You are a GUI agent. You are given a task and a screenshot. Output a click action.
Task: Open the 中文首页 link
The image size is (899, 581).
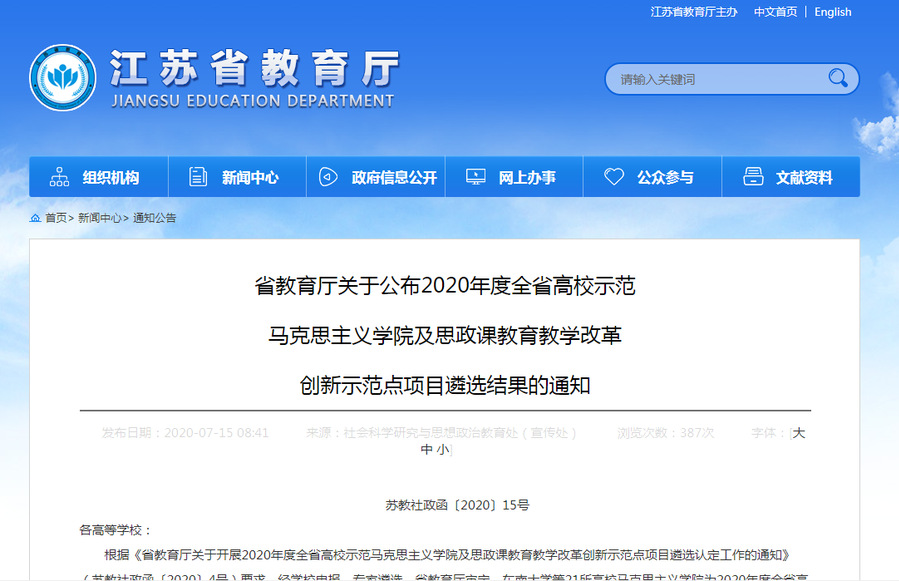(x=775, y=12)
